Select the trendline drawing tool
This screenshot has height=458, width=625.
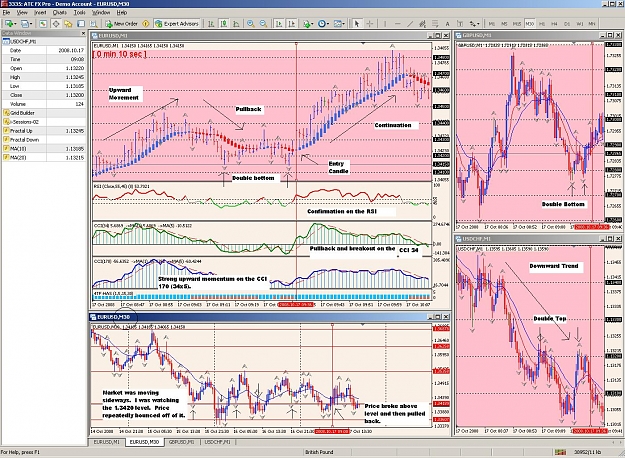[x=410, y=24]
